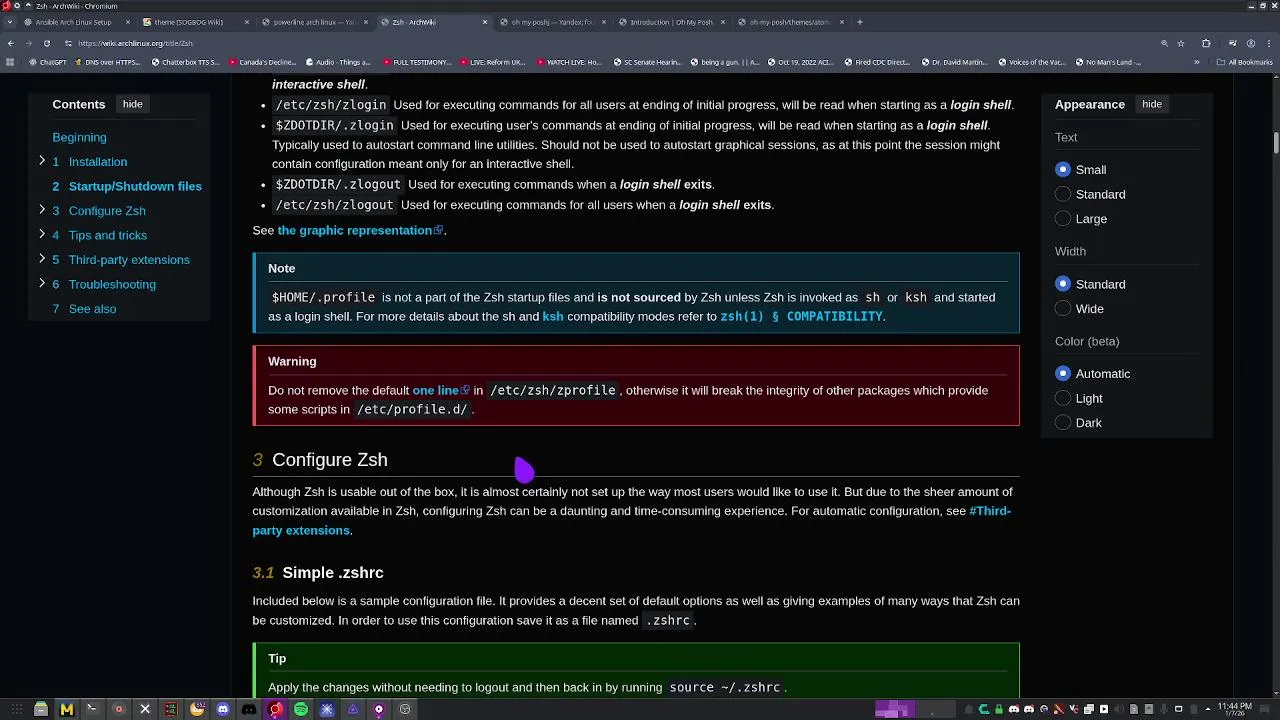Switch to powerline arch linux tab
Screen dimensions: 1280x720
point(314,22)
